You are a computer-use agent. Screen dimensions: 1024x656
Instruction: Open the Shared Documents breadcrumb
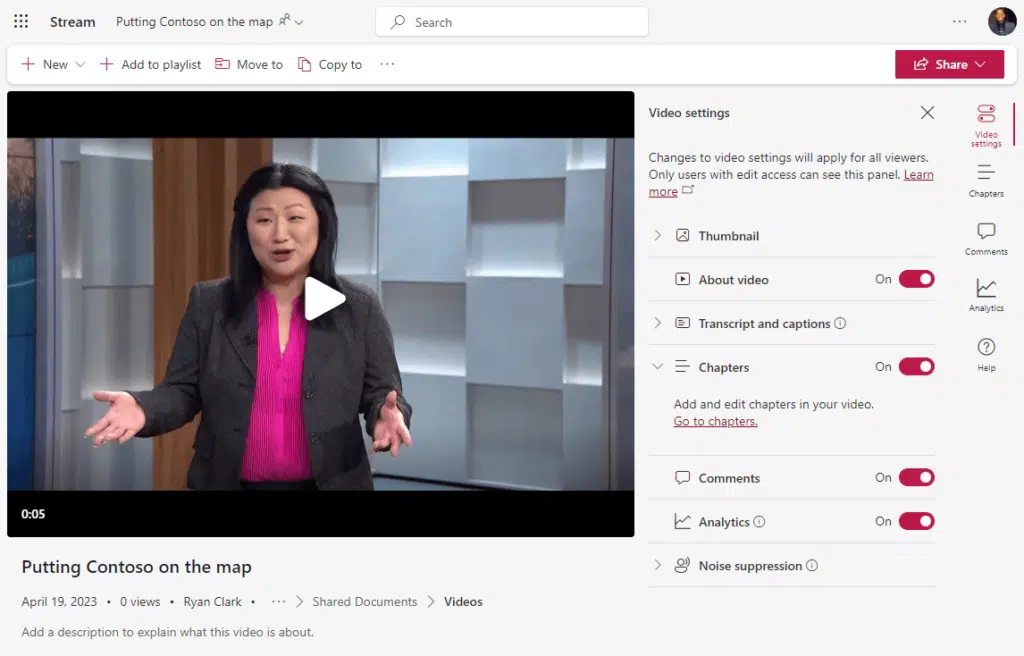pyautogui.click(x=364, y=602)
